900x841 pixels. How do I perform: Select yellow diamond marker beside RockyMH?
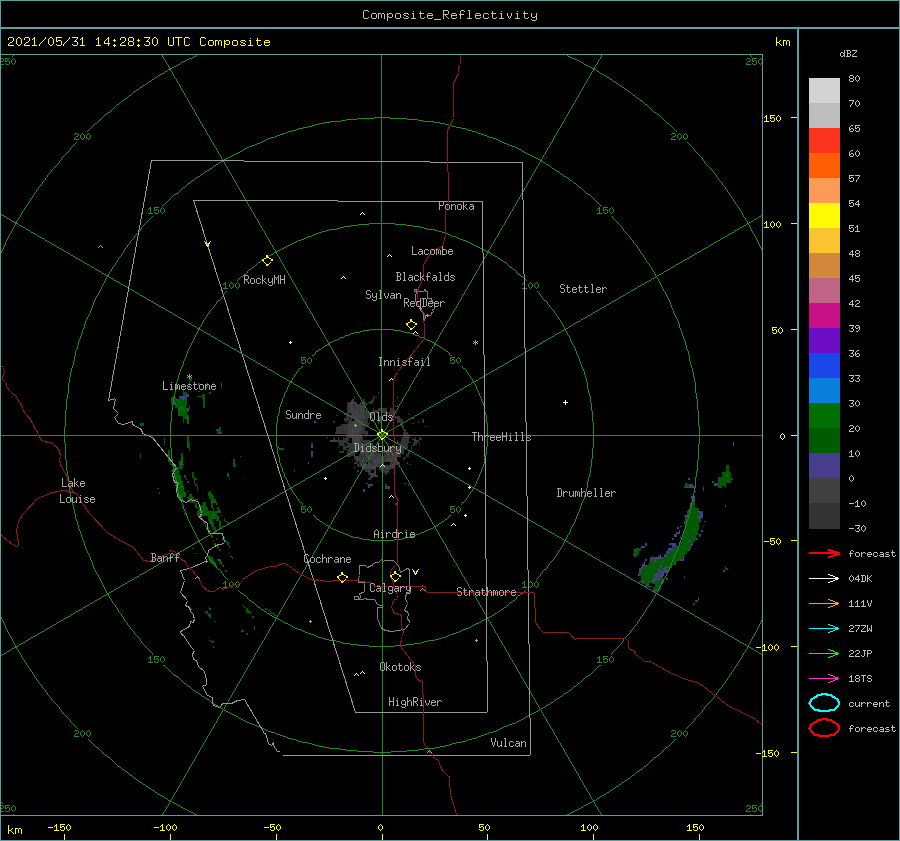[x=267, y=261]
